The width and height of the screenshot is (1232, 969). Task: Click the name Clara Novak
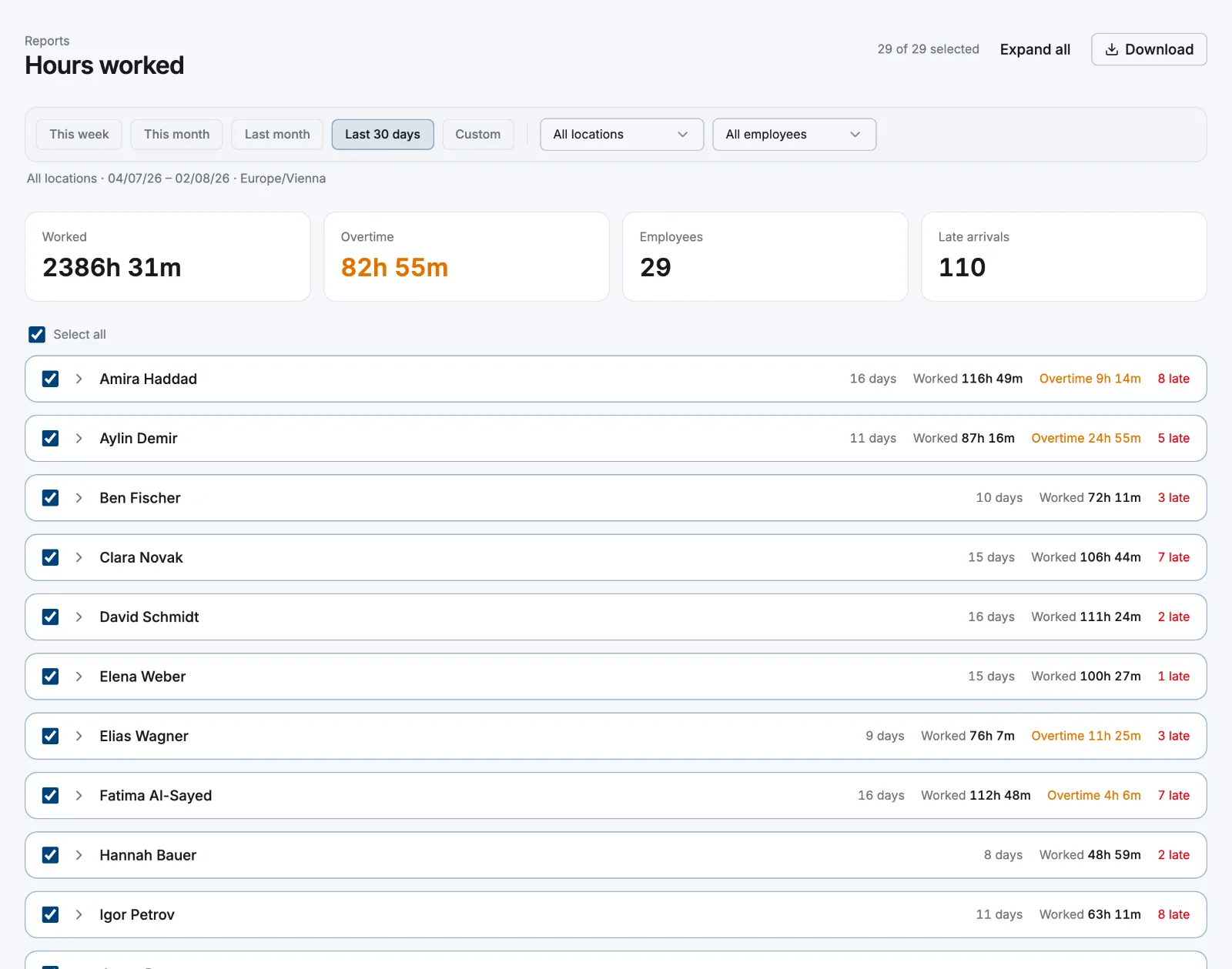tap(141, 557)
